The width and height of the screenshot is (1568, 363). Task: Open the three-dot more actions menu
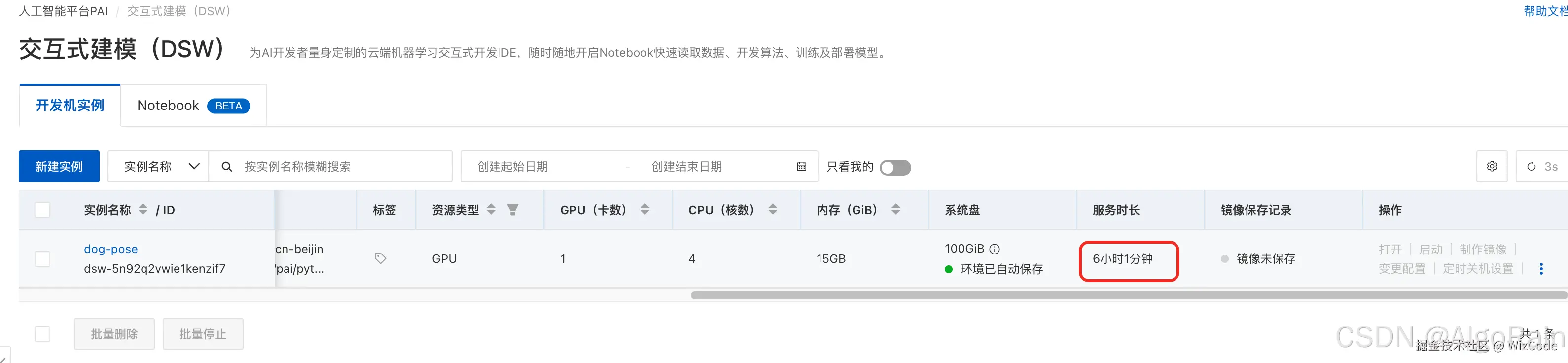click(1540, 269)
